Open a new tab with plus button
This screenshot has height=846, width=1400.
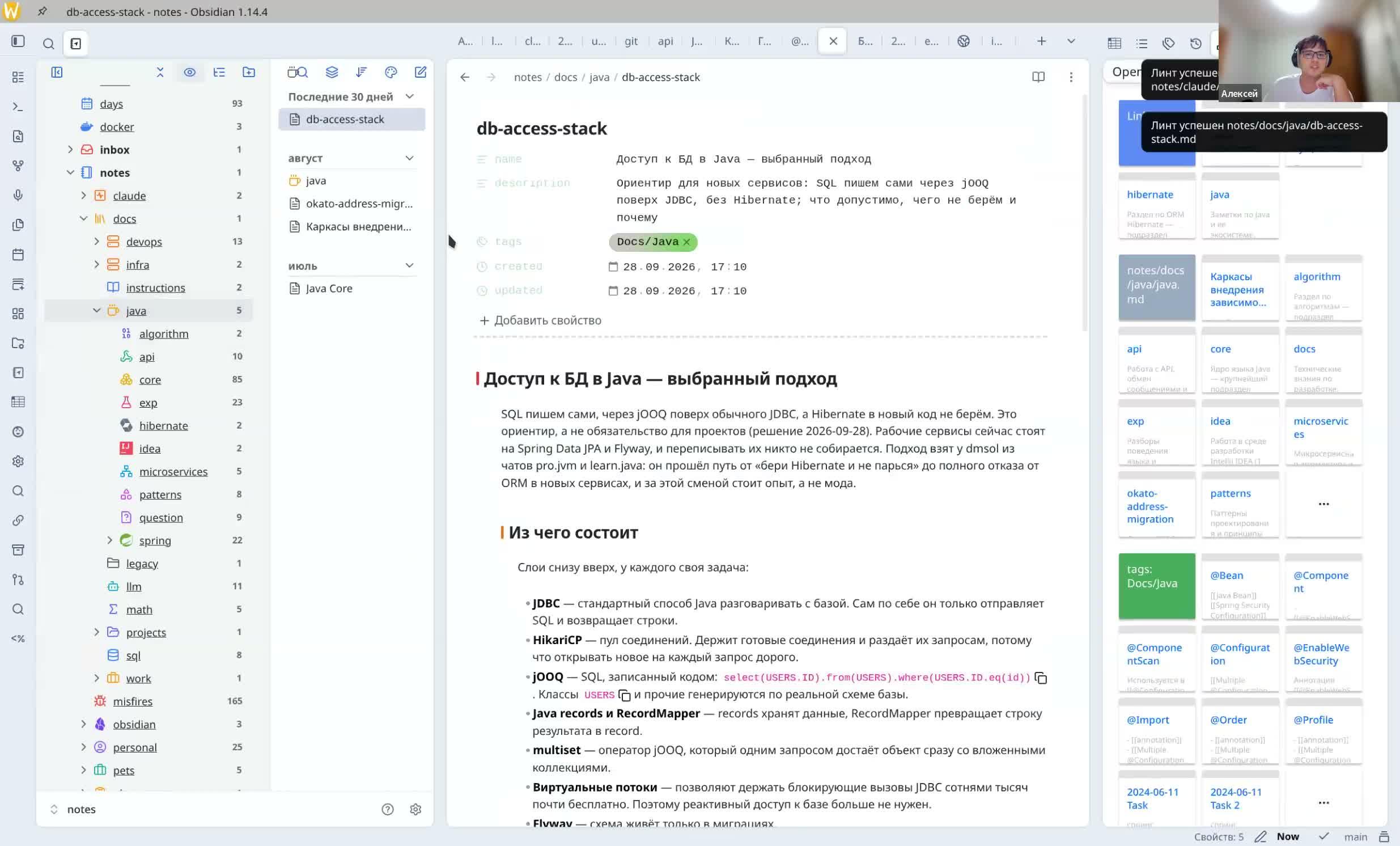1041,41
